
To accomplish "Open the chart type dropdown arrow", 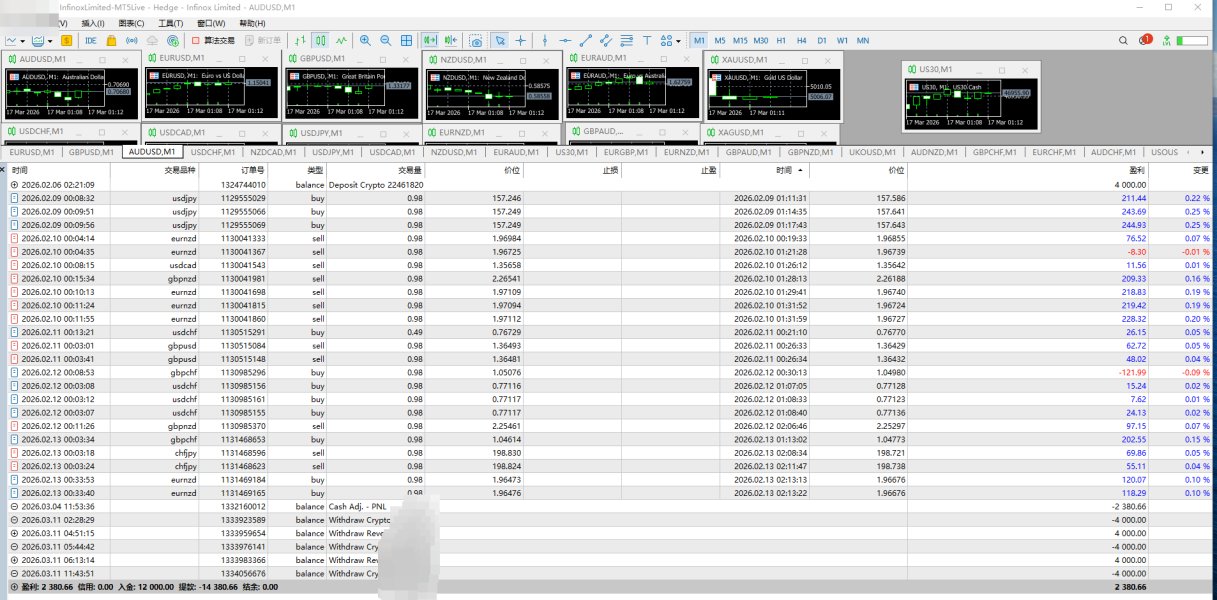I will click(23, 41).
